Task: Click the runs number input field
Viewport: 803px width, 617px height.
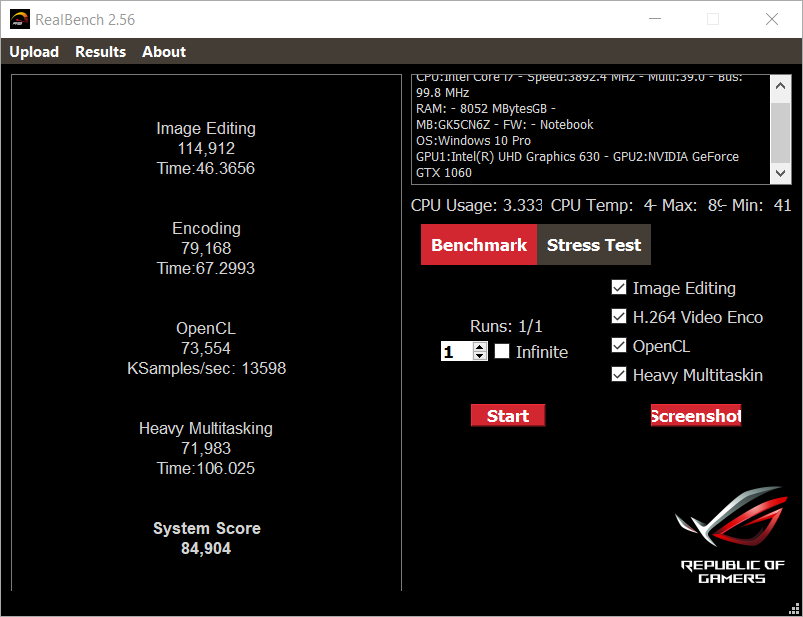Action: pyautogui.click(x=457, y=351)
